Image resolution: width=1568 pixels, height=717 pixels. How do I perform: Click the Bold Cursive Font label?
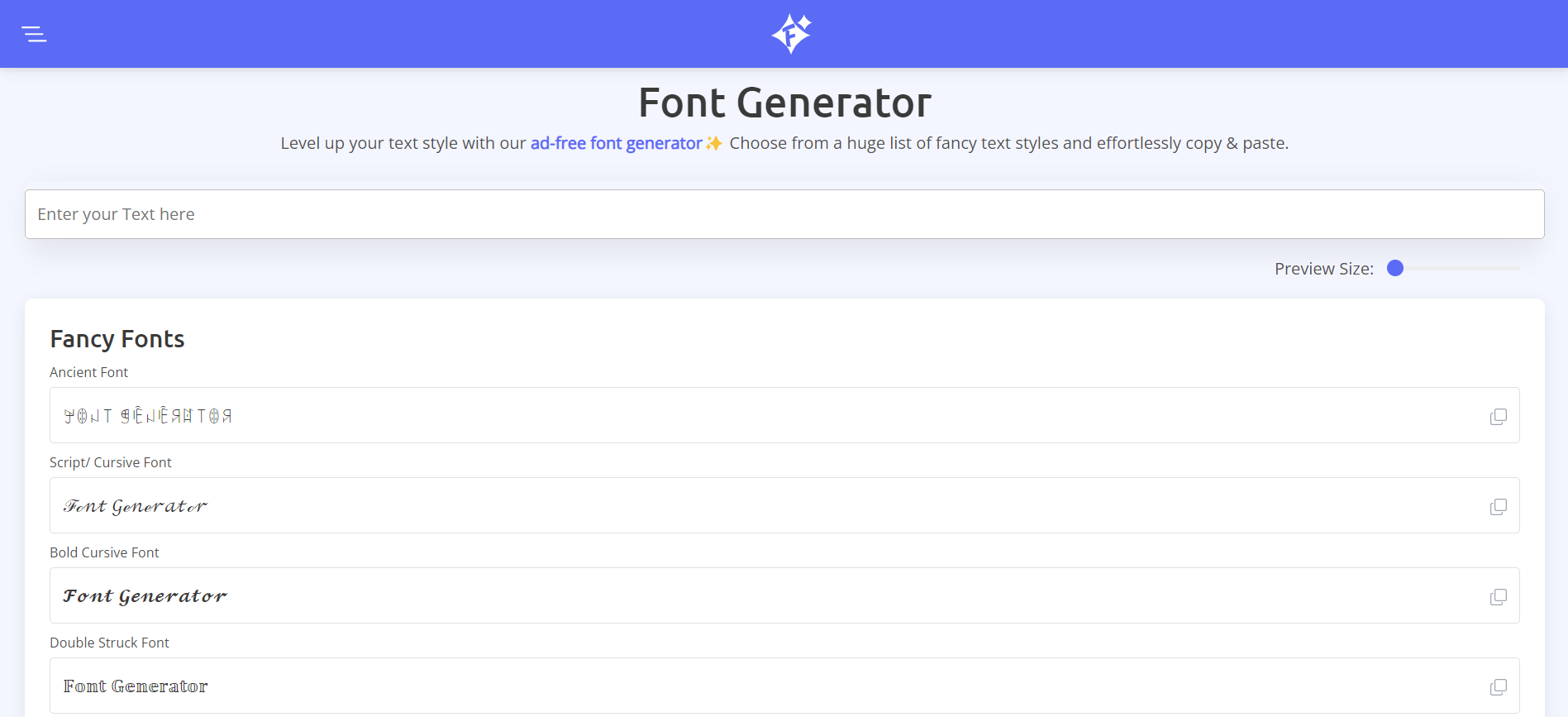[x=104, y=552]
